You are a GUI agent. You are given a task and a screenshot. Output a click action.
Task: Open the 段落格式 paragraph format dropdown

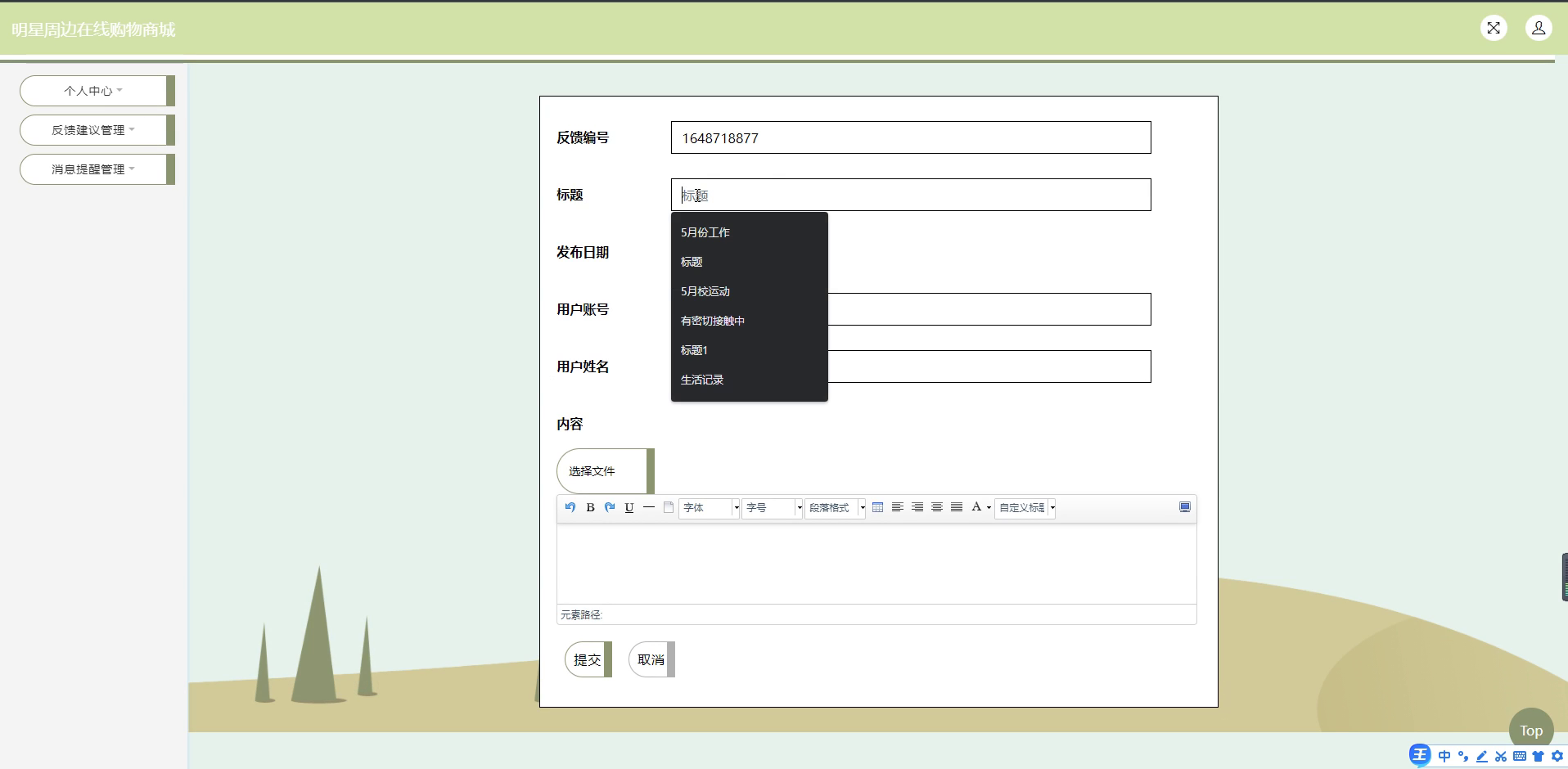(835, 508)
